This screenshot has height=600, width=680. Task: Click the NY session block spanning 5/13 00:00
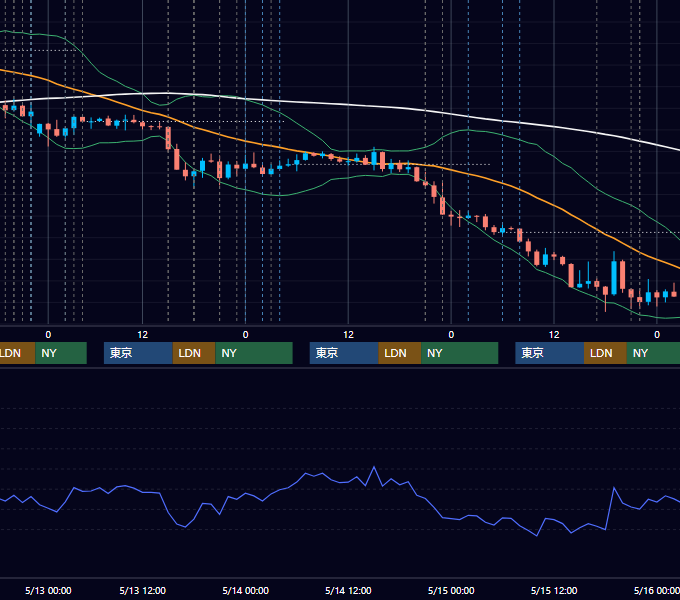(61, 353)
